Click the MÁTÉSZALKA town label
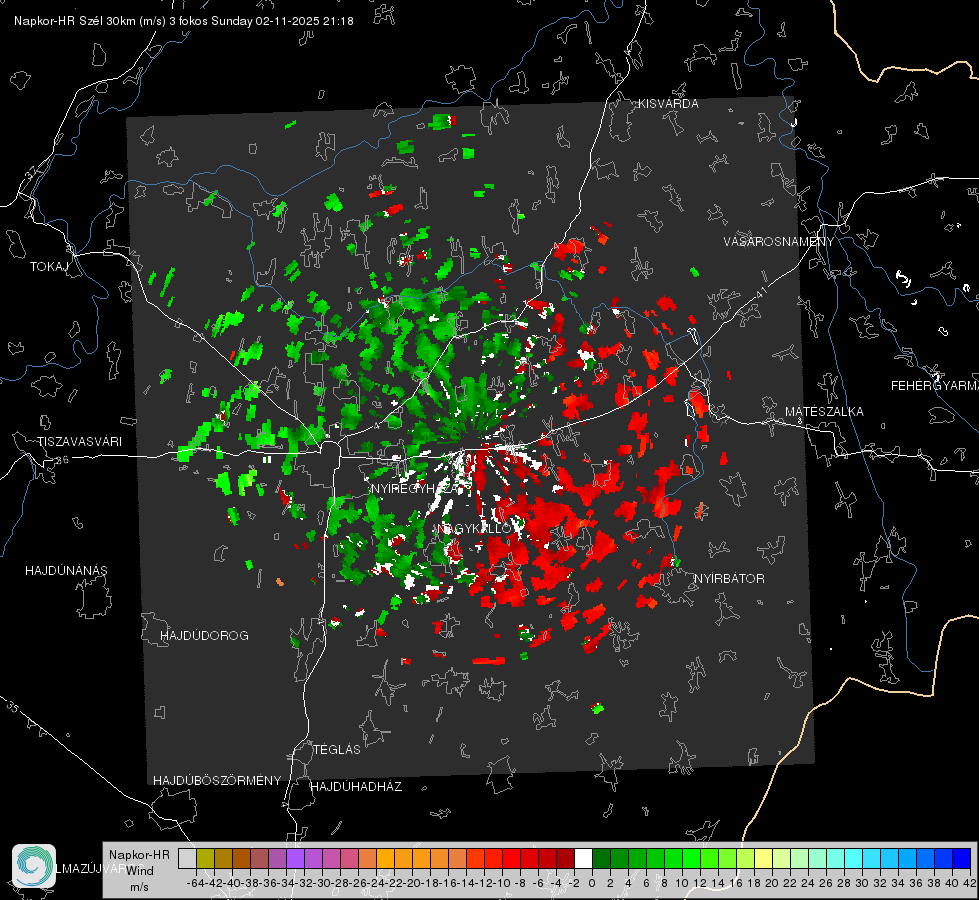Viewport: 979px width, 900px height. [x=824, y=412]
